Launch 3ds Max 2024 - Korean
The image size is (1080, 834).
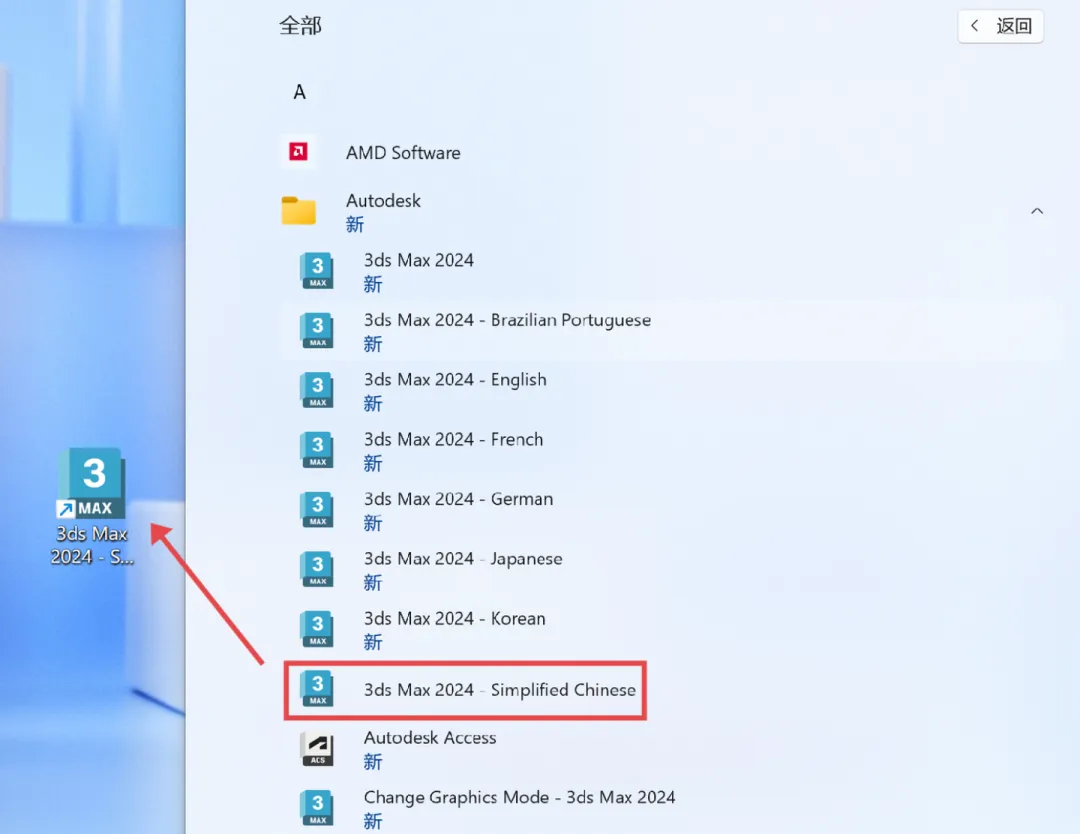pyautogui.click(x=455, y=618)
